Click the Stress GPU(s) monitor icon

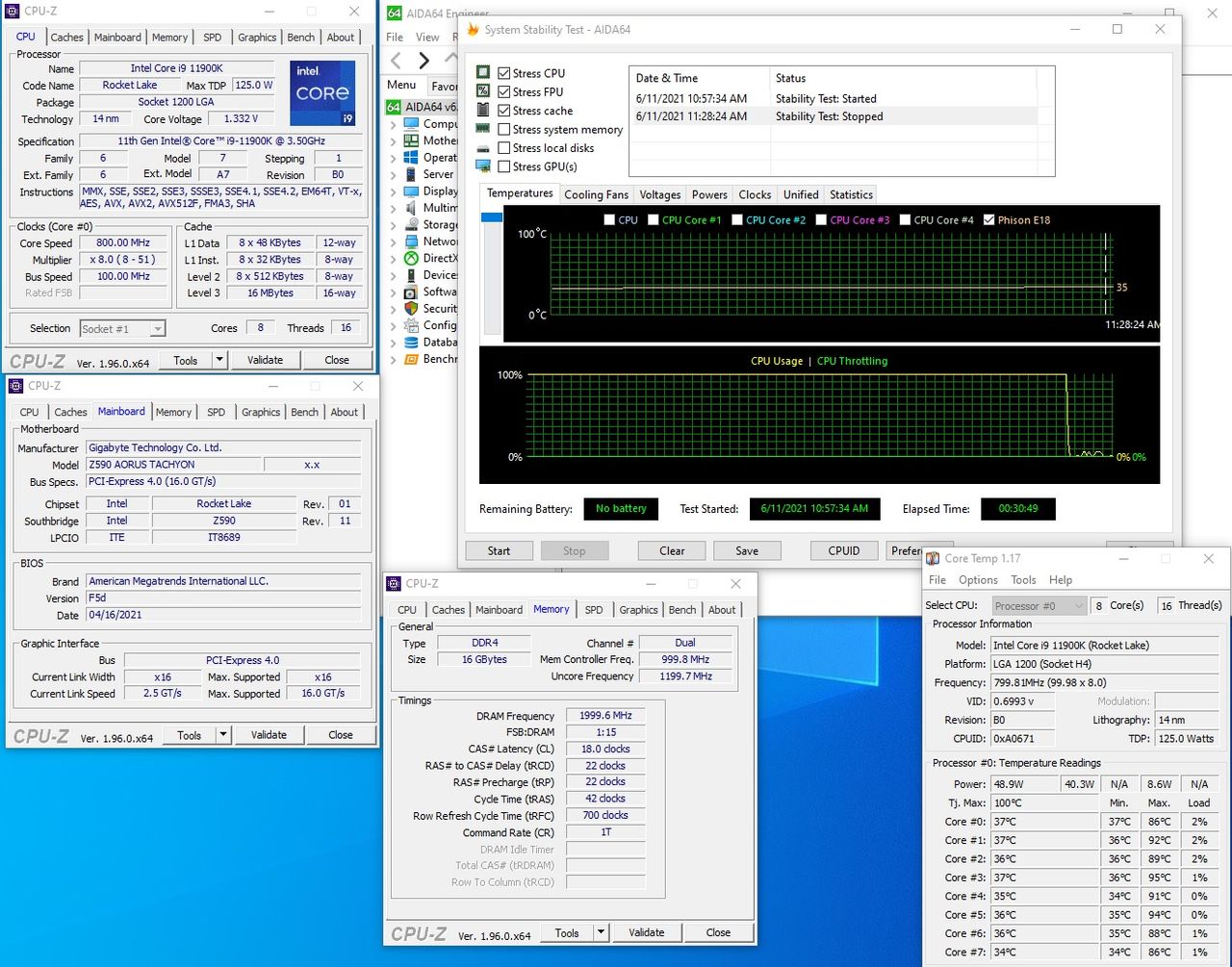tap(483, 166)
